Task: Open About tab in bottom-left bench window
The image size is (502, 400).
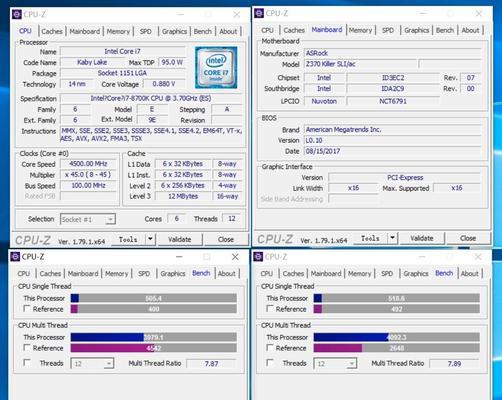Action: [x=227, y=274]
